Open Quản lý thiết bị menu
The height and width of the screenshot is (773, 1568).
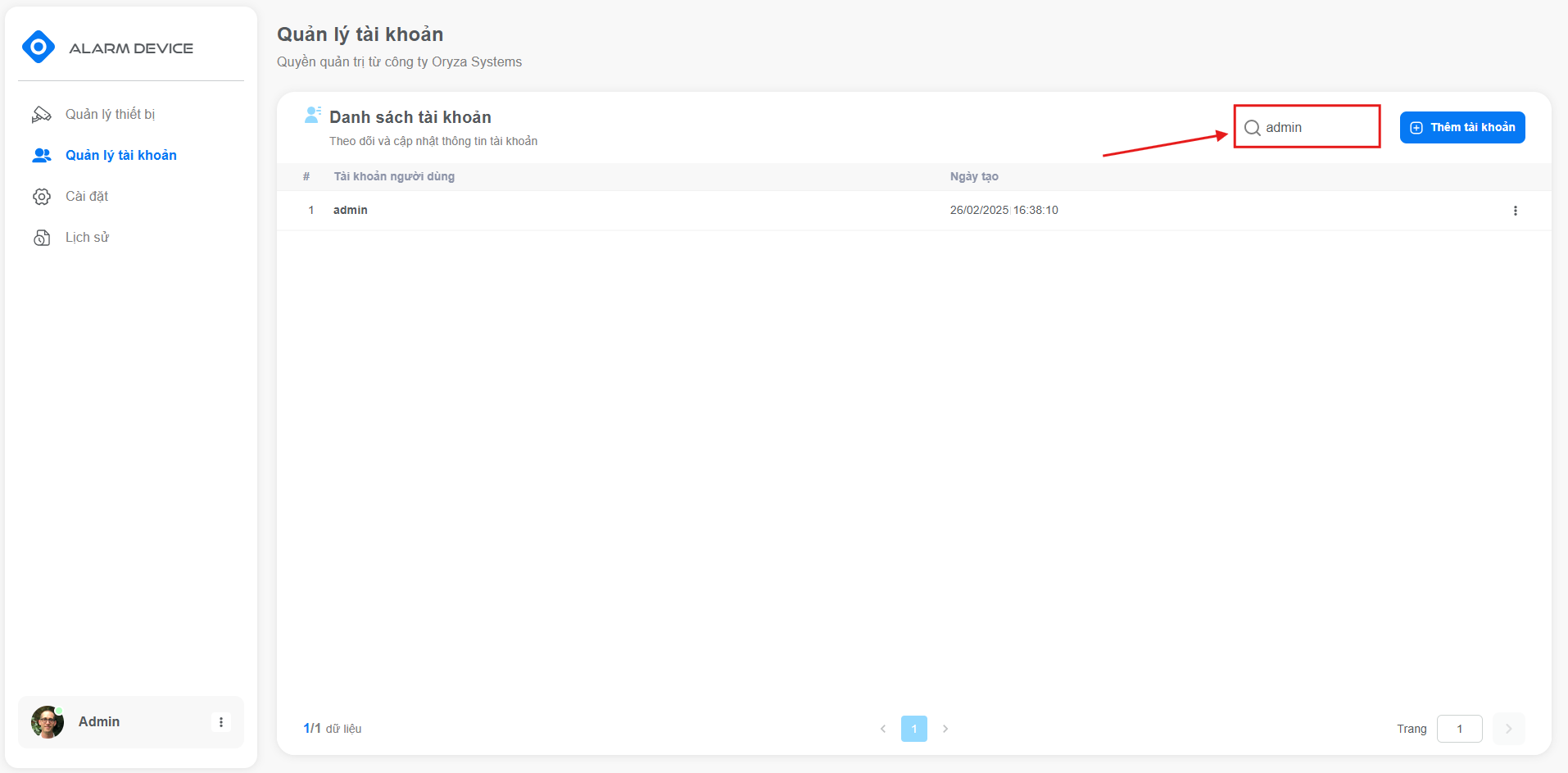(110, 114)
